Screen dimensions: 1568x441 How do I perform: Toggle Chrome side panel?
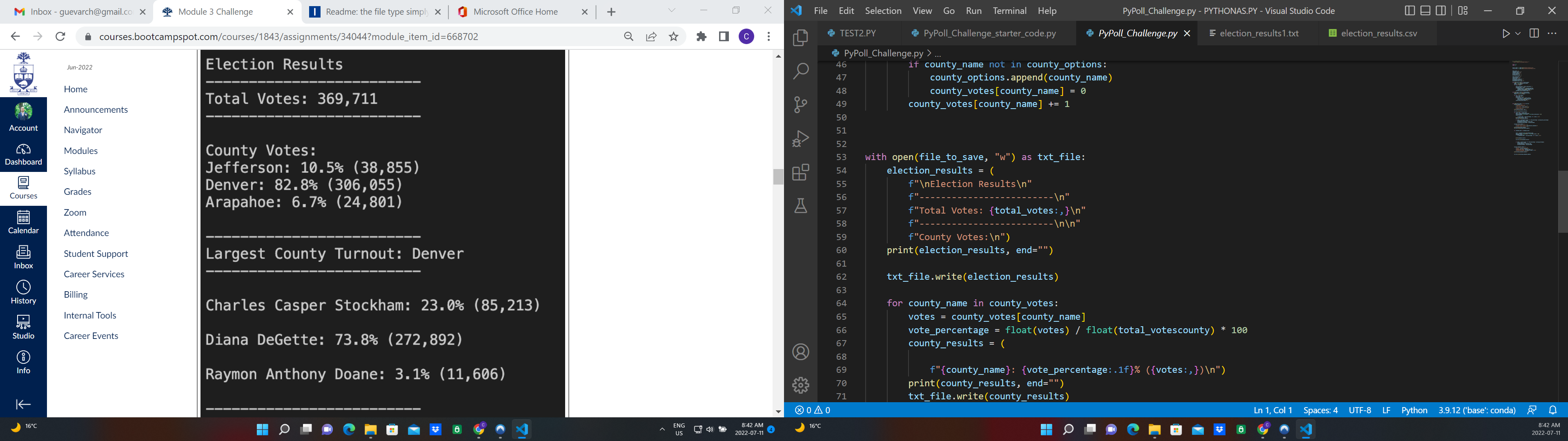tap(724, 37)
